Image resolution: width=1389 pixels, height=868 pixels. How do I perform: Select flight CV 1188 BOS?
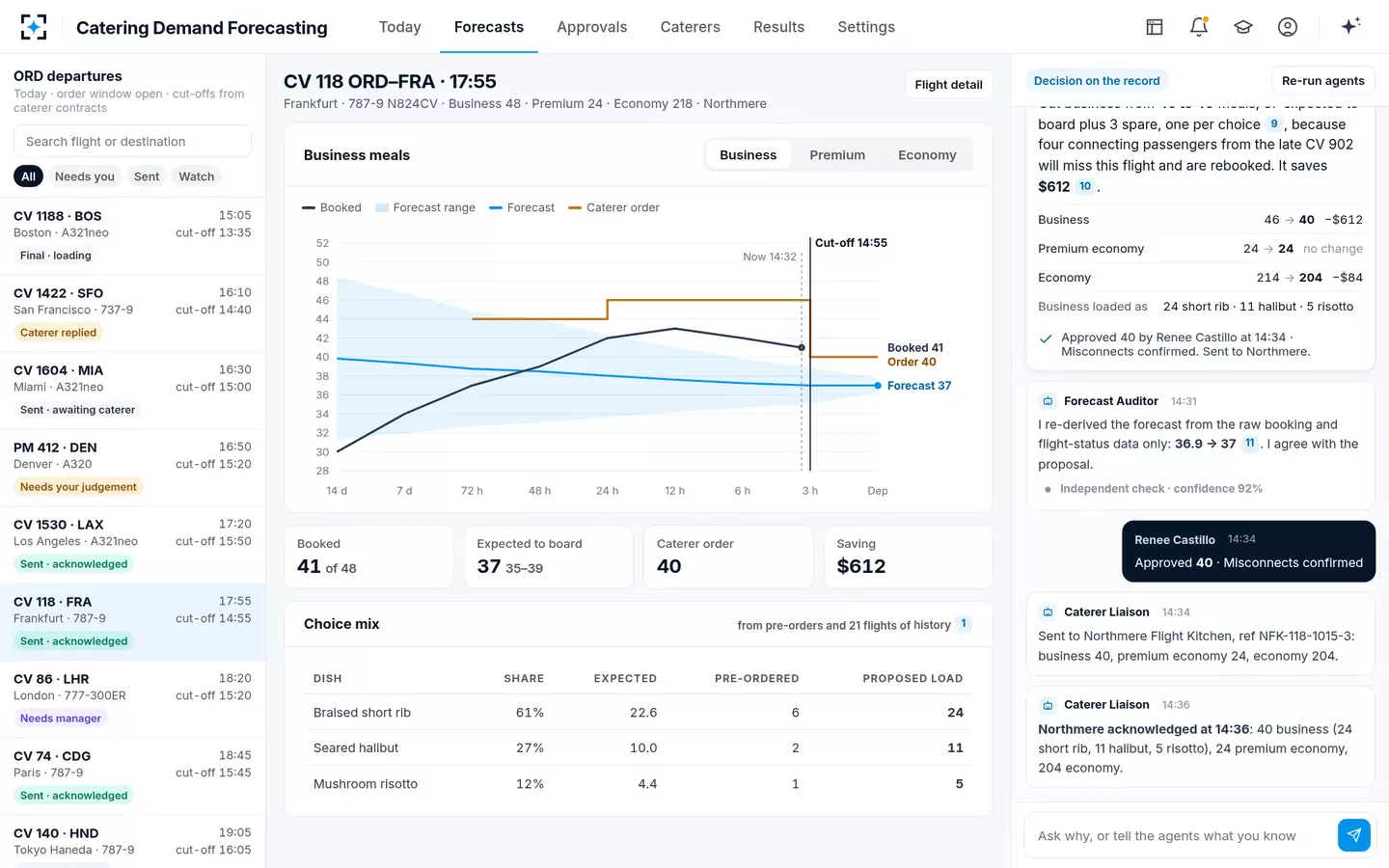click(x=132, y=236)
